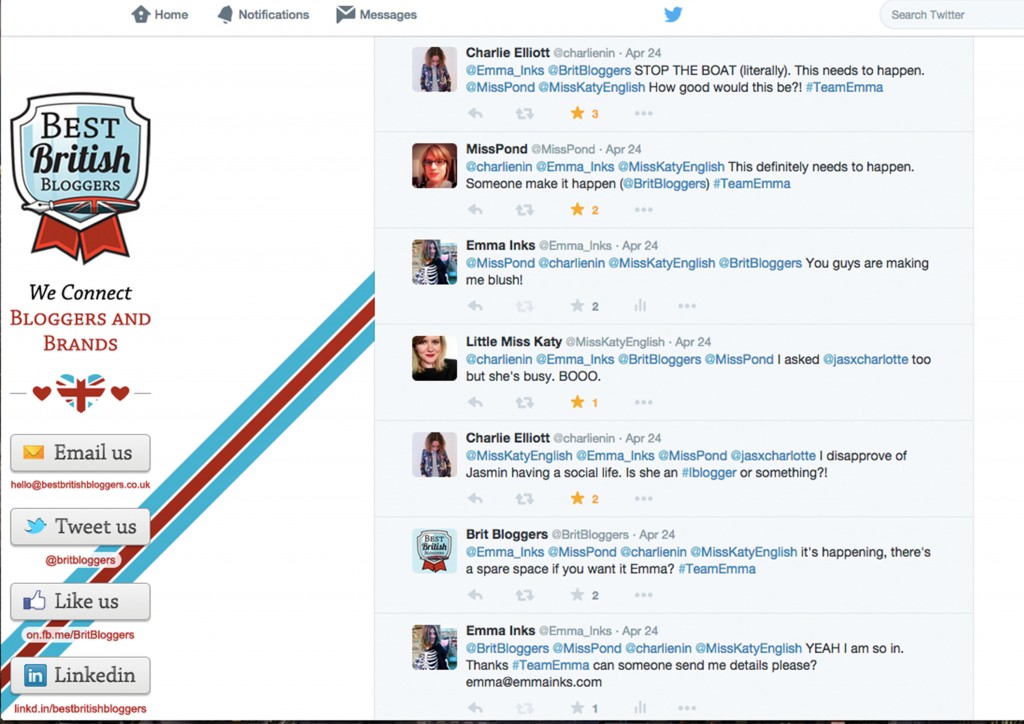Screen dimensions: 1024x724
Task: Open more options on Charlie's STOP THE BOAT tweet
Action: pos(643,114)
